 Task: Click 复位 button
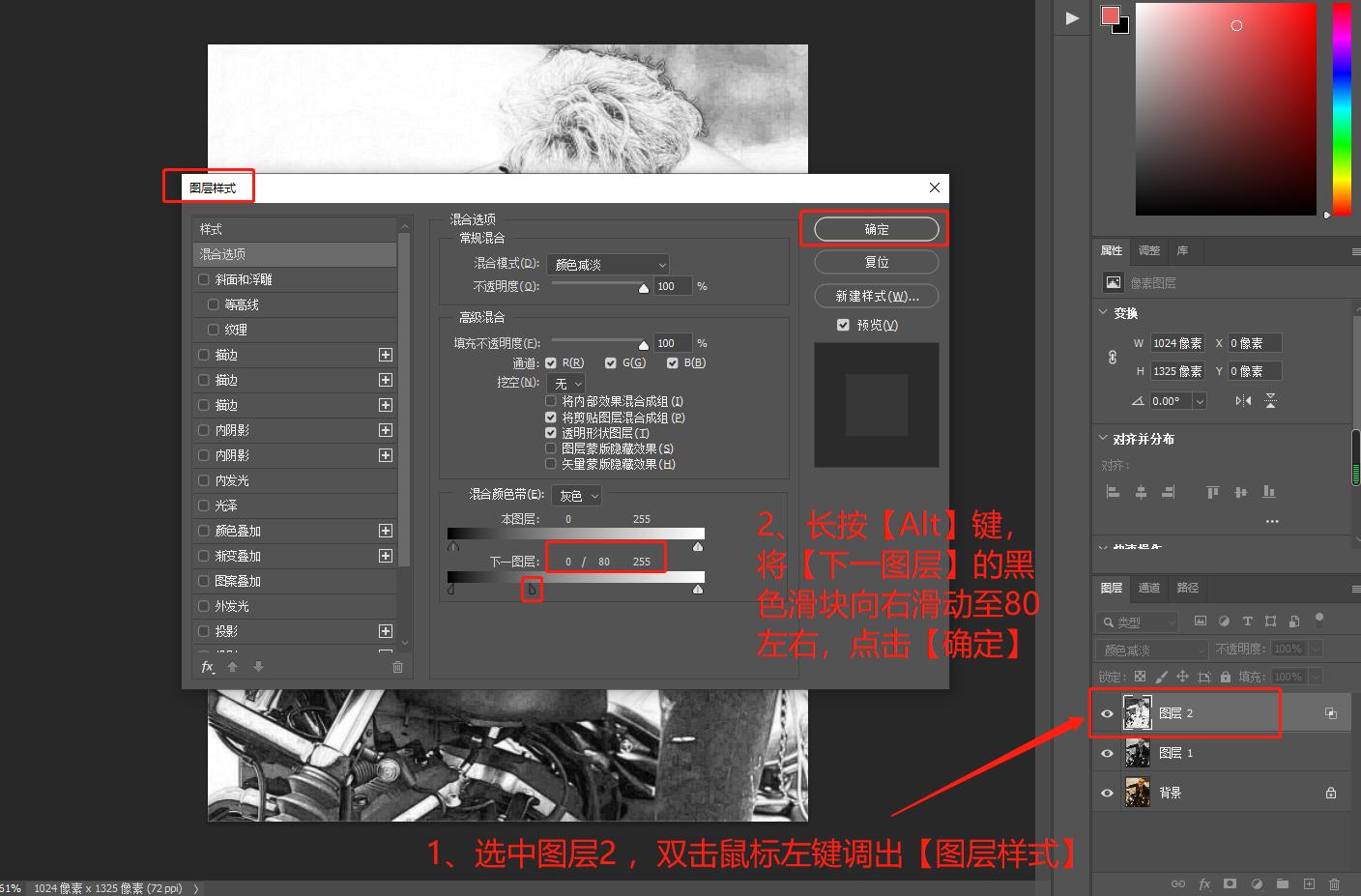click(877, 262)
